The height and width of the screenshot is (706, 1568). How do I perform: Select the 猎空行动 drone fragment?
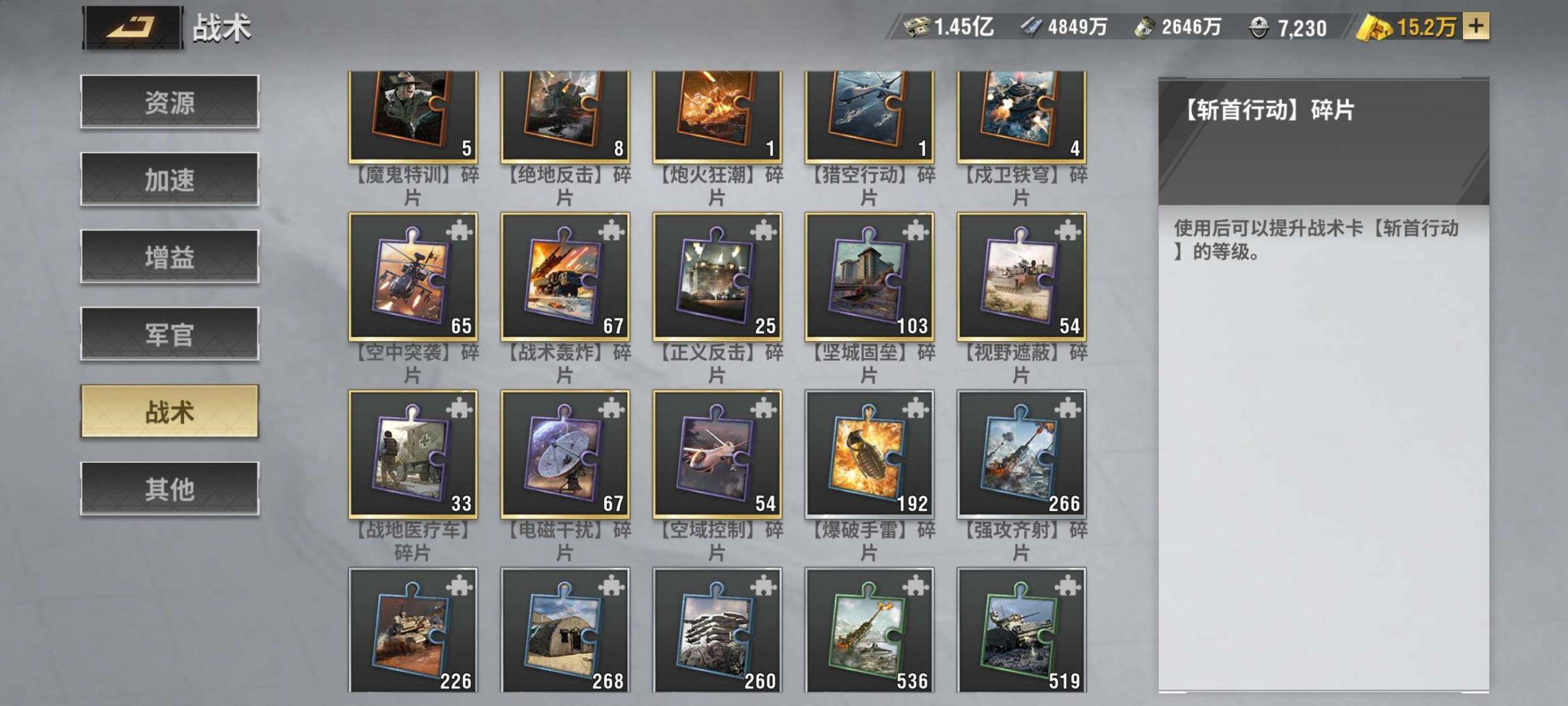click(x=870, y=117)
